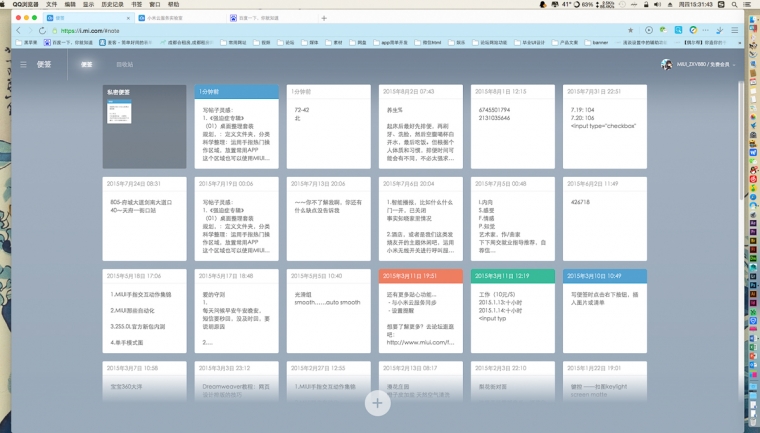Open the 百度一下 bookmark in bookmarks bar
Image resolution: width=760 pixels, height=433 pixels.
(68, 42)
